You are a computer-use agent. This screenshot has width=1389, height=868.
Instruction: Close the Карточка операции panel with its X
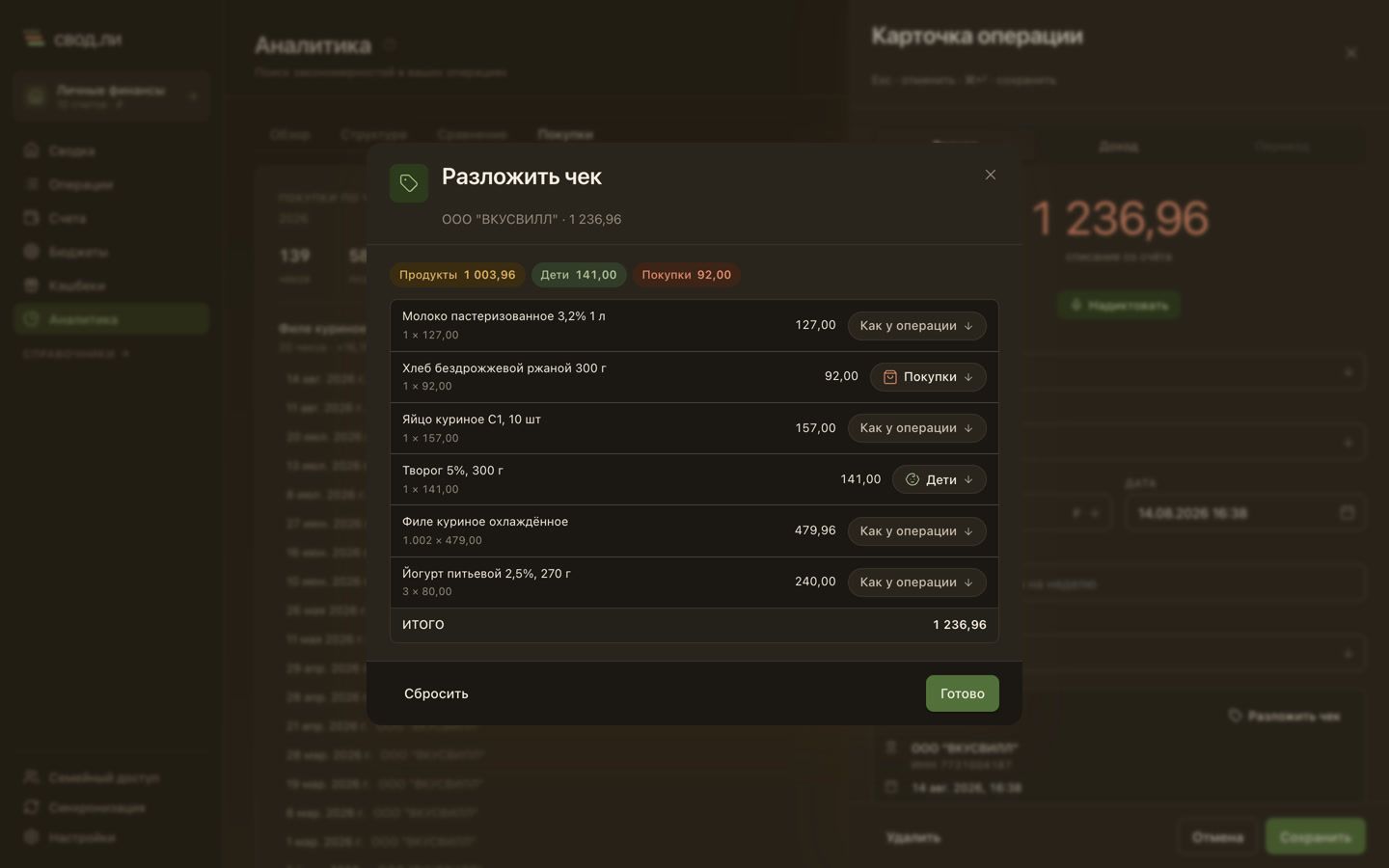1351,53
